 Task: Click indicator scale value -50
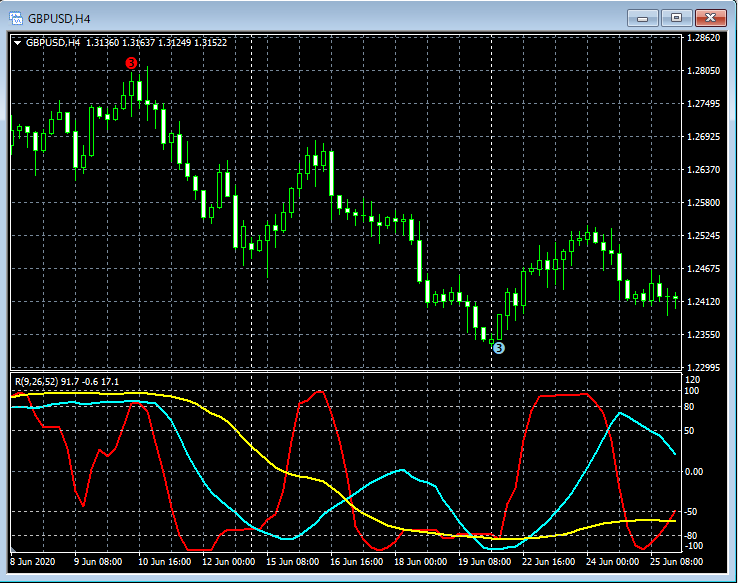point(691,512)
